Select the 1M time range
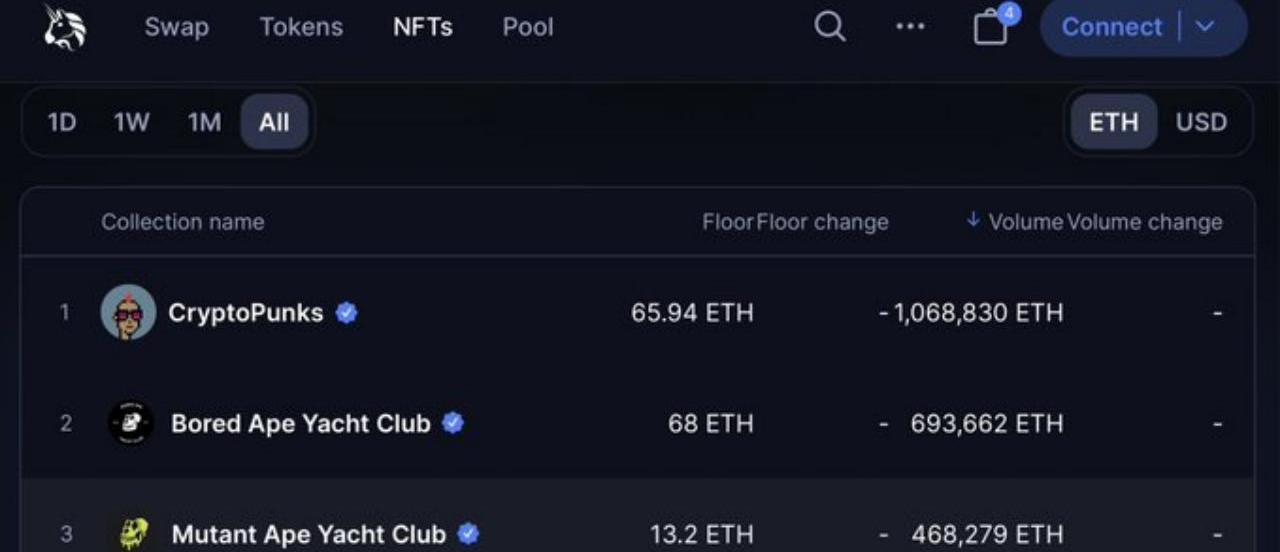The height and width of the screenshot is (552, 1280). tap(204, 123)
